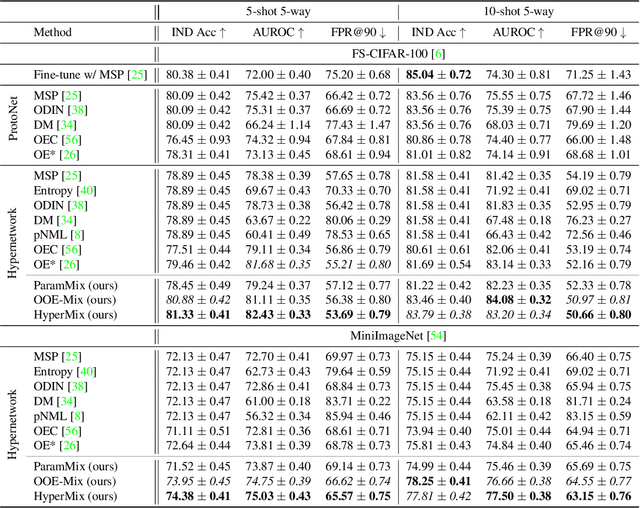Select the value "85.94 ± 0.46"
640x508 pixels.
pyautogui.click(x=358, y=416)
